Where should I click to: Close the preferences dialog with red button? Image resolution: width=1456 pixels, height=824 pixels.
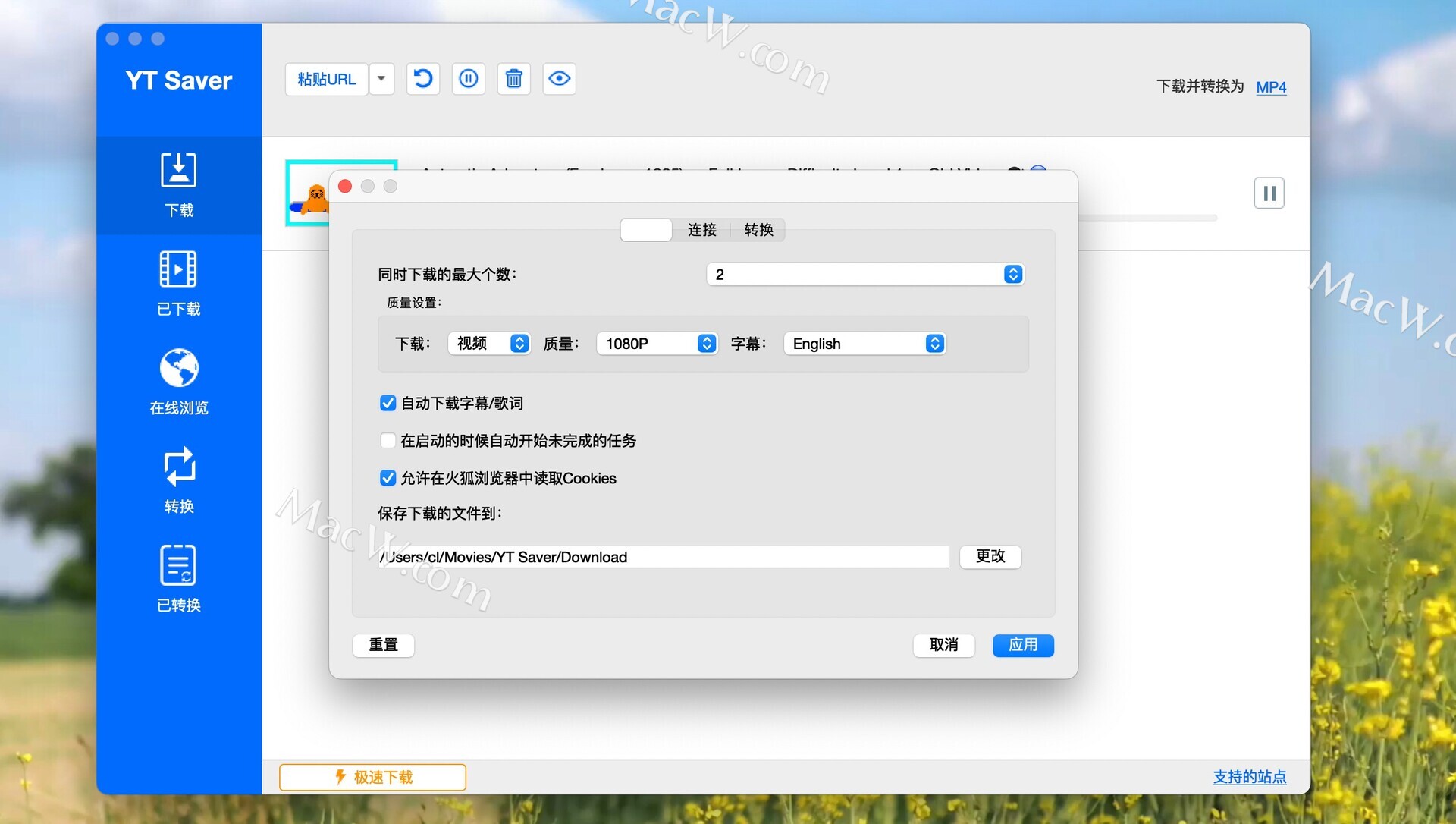(345, 187)
